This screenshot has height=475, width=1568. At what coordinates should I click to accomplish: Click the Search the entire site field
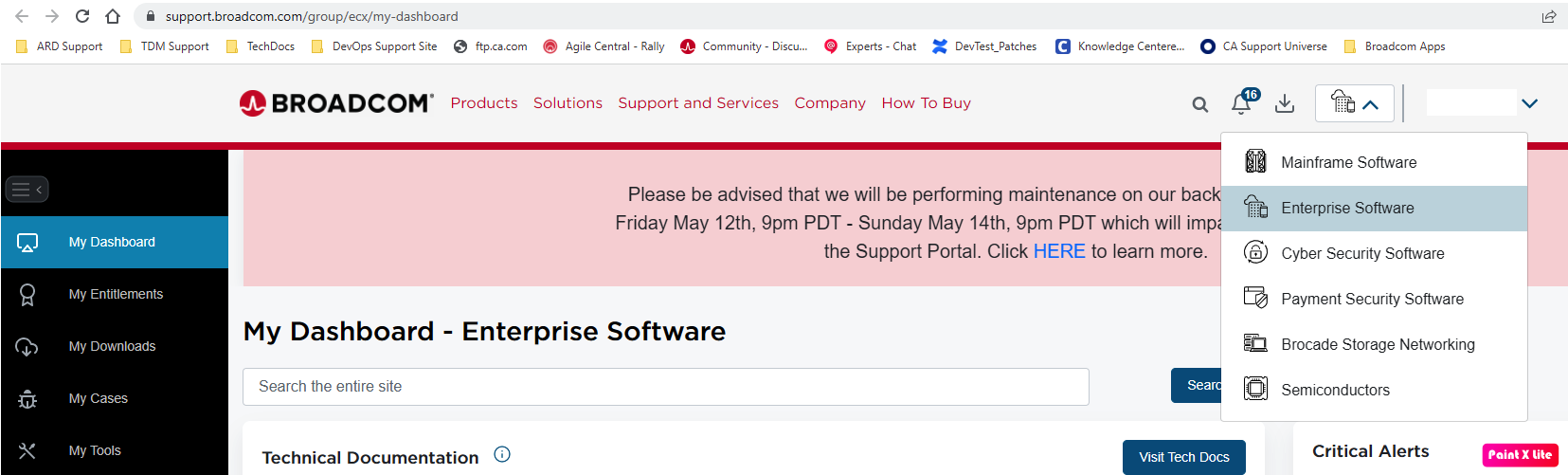[665, 387]
